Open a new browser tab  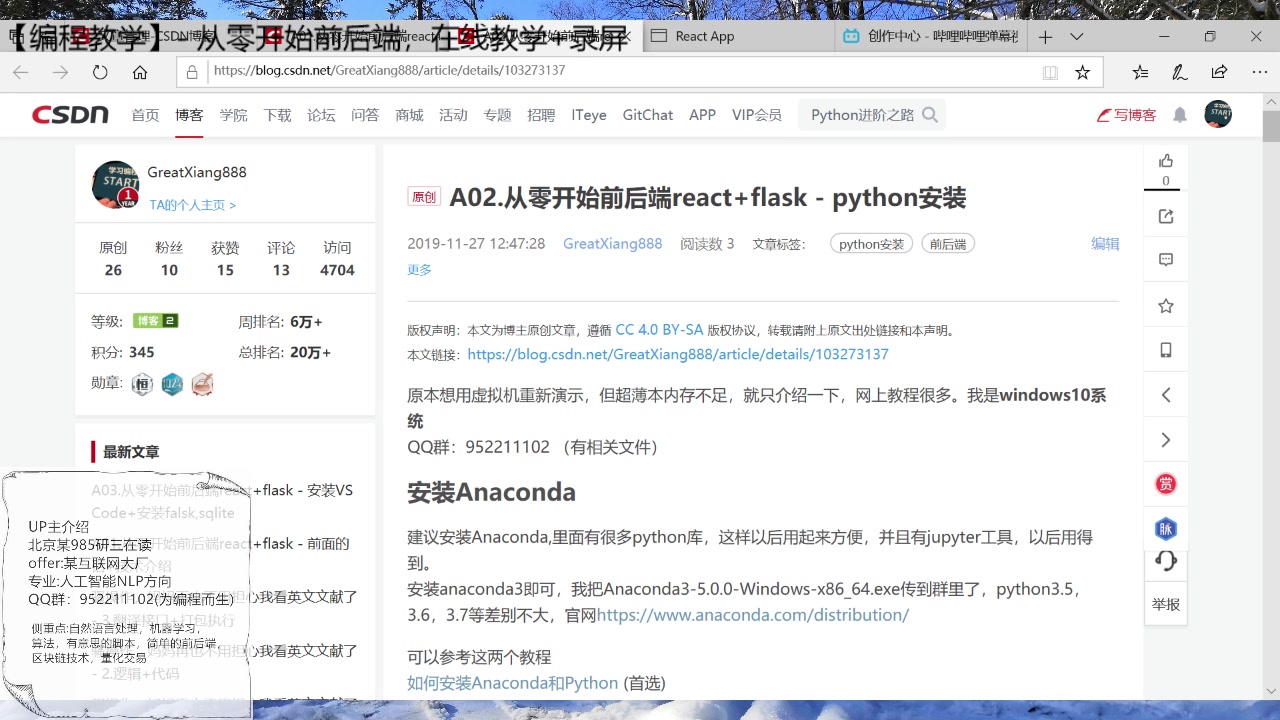pyautogui.click(x=1045, y=36)
